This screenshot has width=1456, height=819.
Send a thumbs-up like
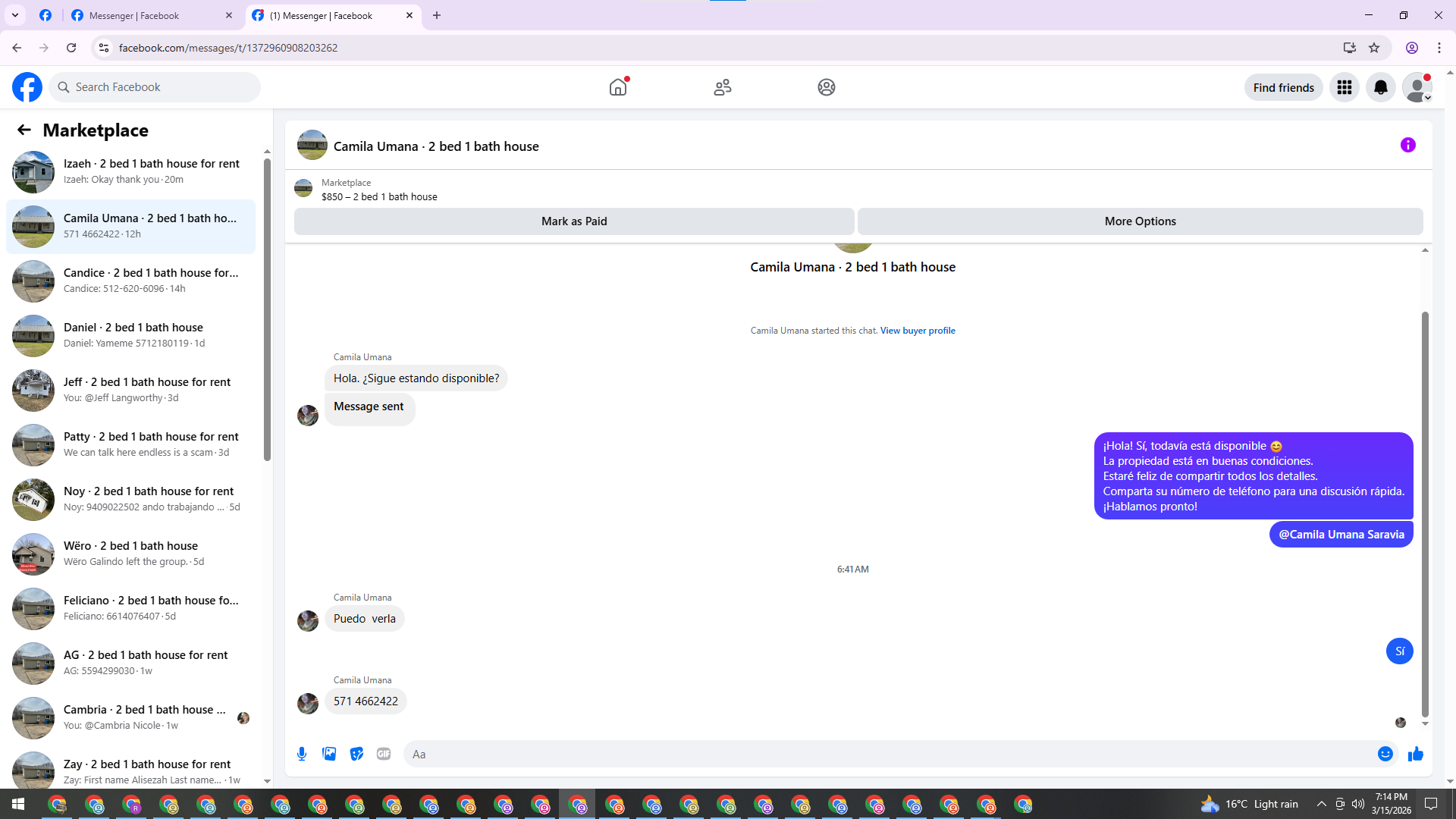point(1416,754)
